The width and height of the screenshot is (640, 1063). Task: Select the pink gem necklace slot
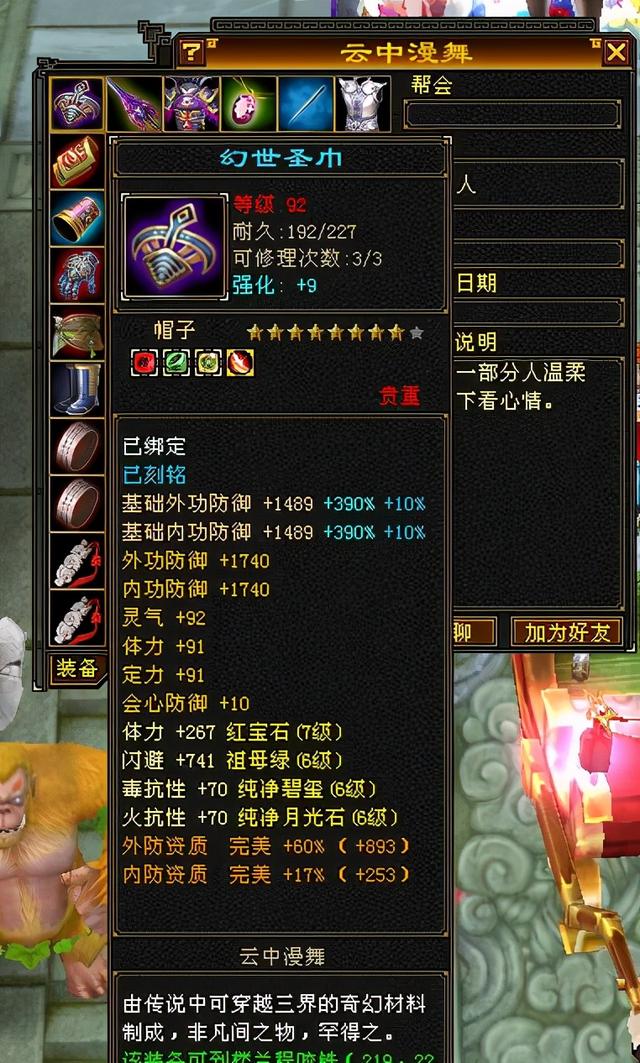(248, 104)
